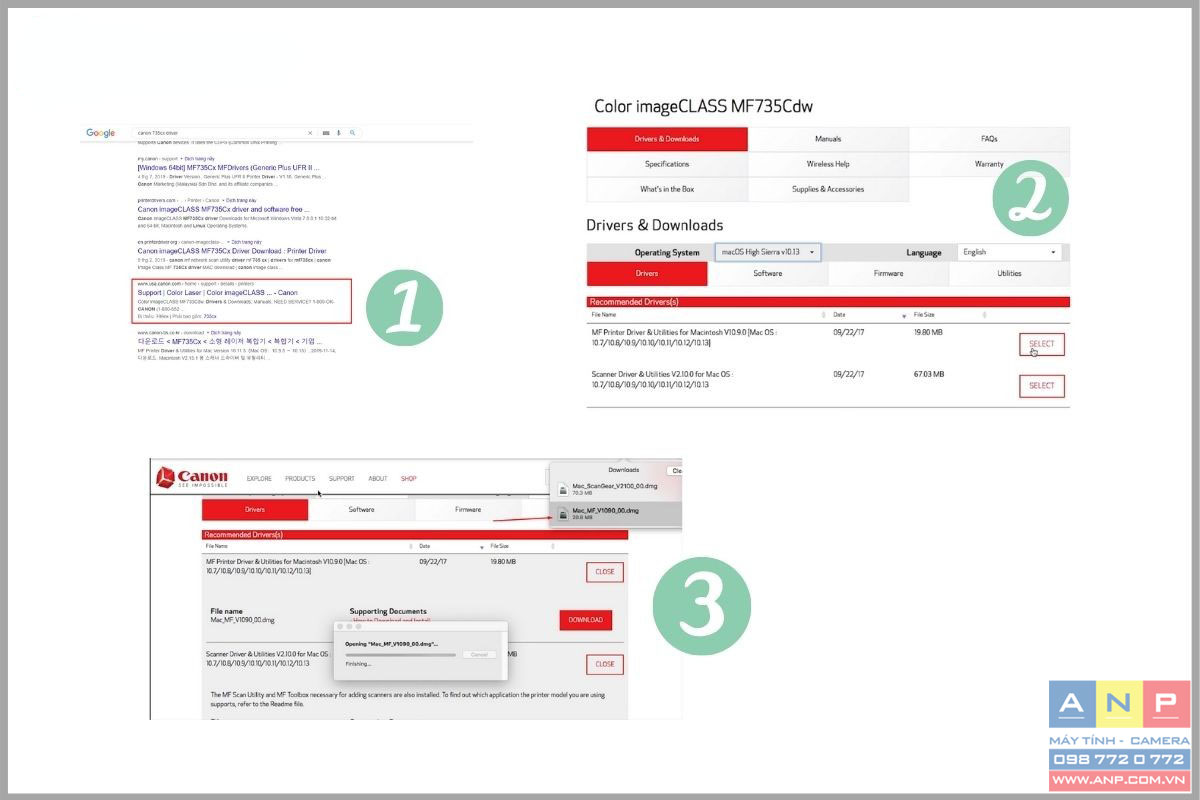Open the Language dropdown set to English

click(x=1009, y=252)
